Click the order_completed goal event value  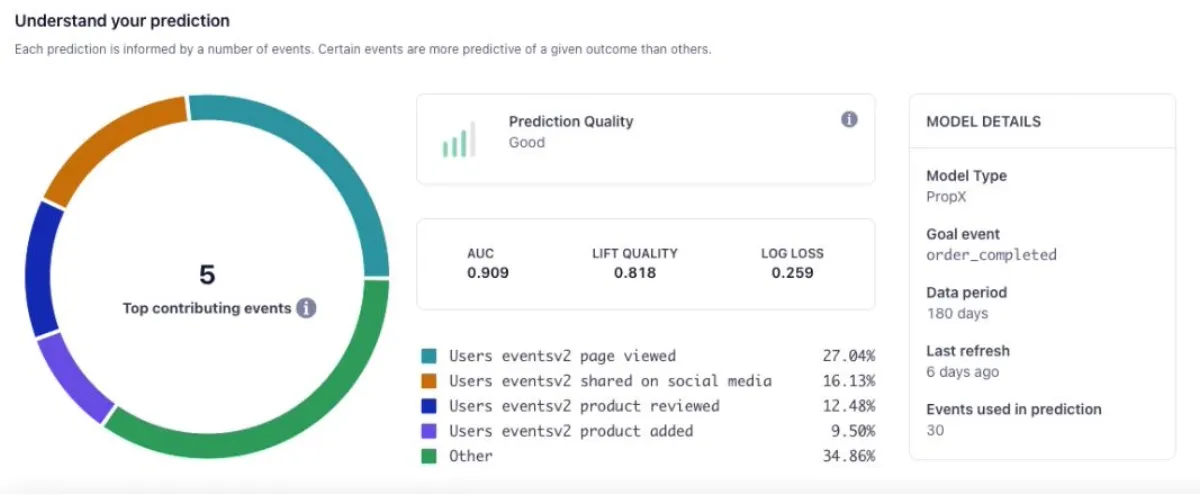(x=991, y=255)
